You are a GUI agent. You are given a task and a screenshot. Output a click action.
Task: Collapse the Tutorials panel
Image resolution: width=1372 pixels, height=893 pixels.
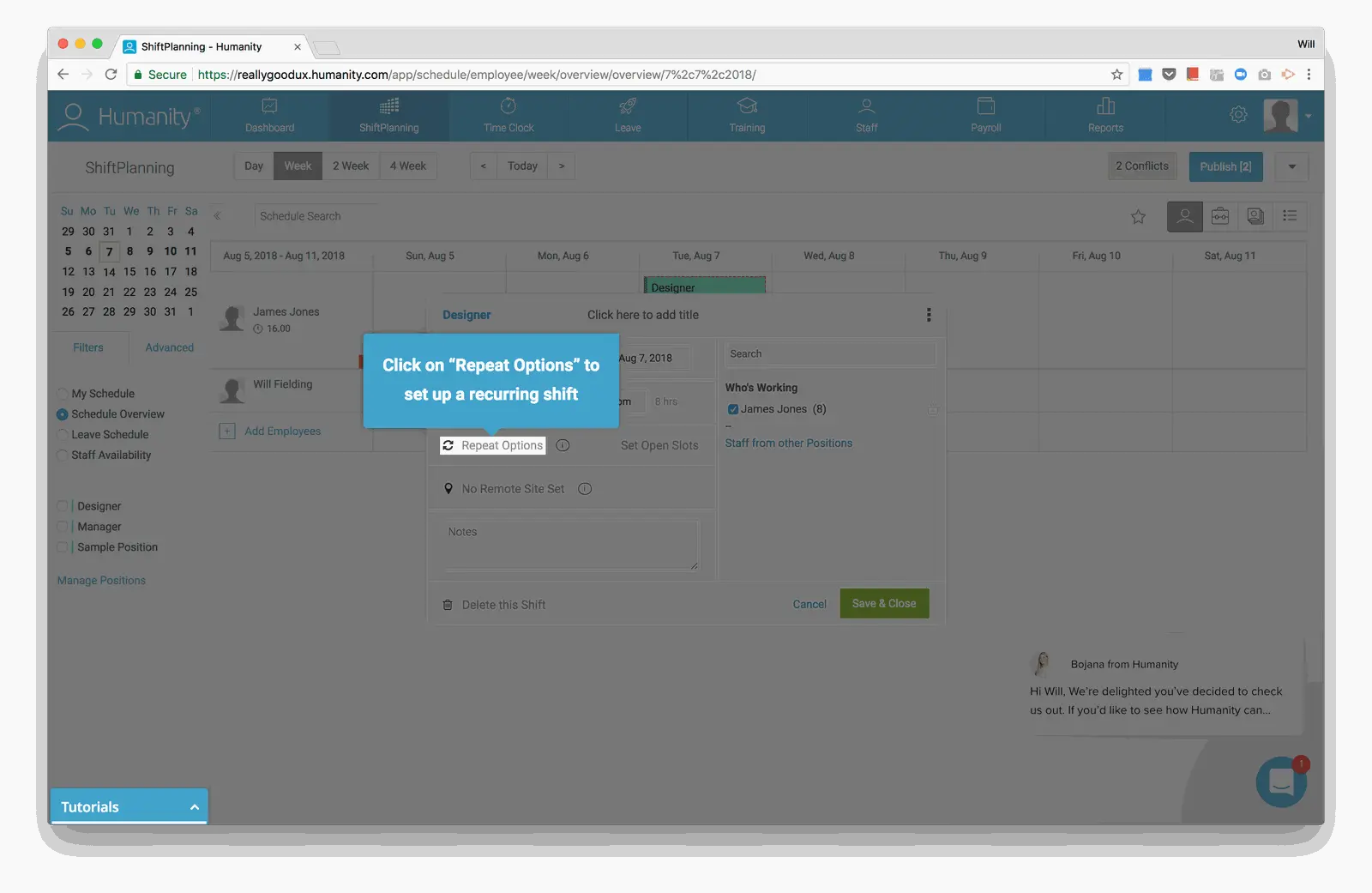[x=193, y=806]
